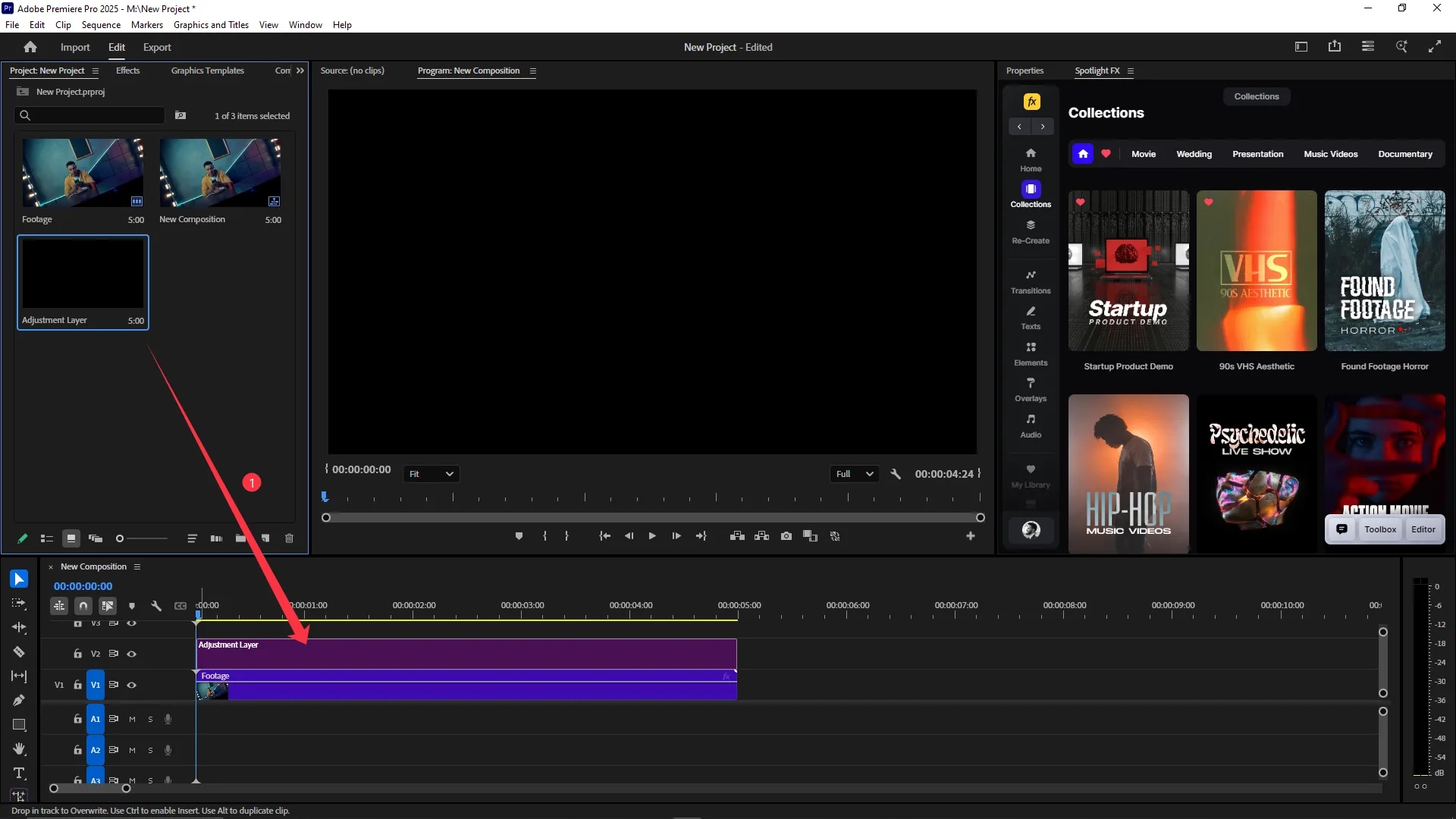Open Project panel menu
The image size is (1456, 819).
95,71
